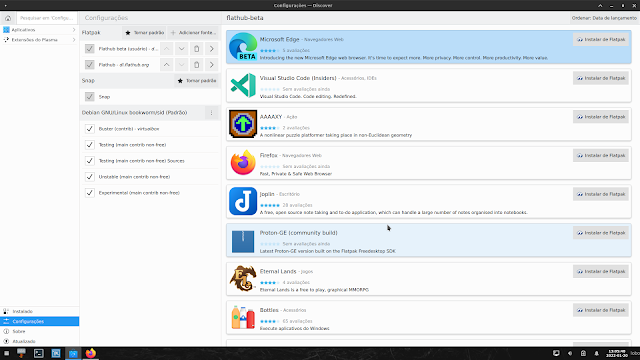Install Proton-GE from Flatpak

(601, 233)
